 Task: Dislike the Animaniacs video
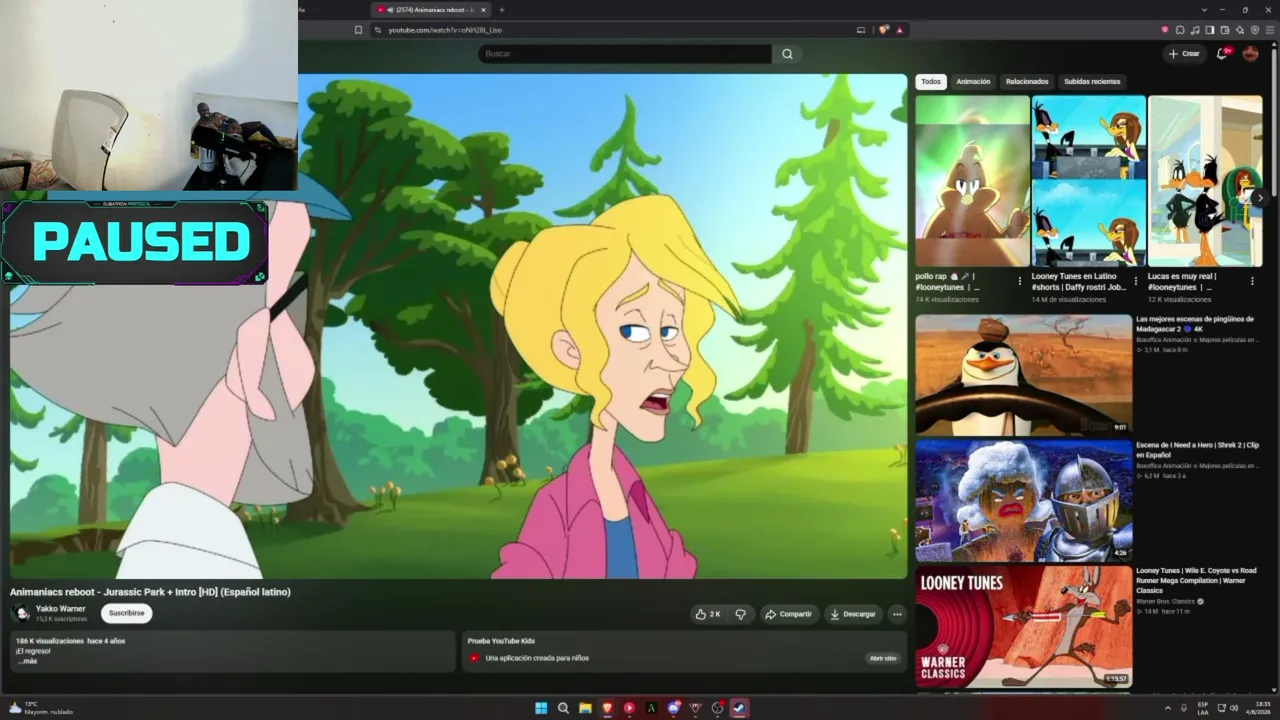coord(741,614)
